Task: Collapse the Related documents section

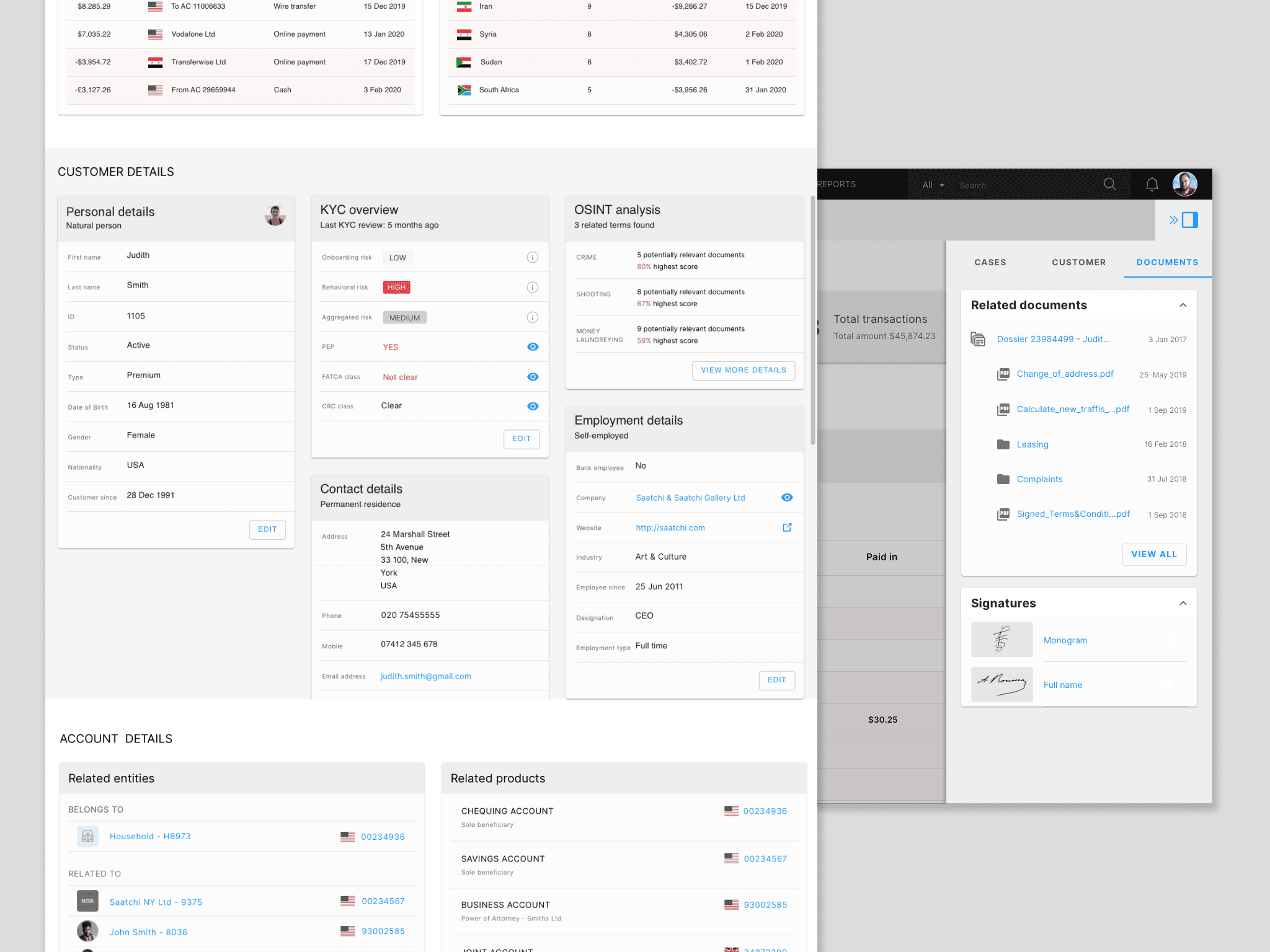Action: pos(1183,305)
